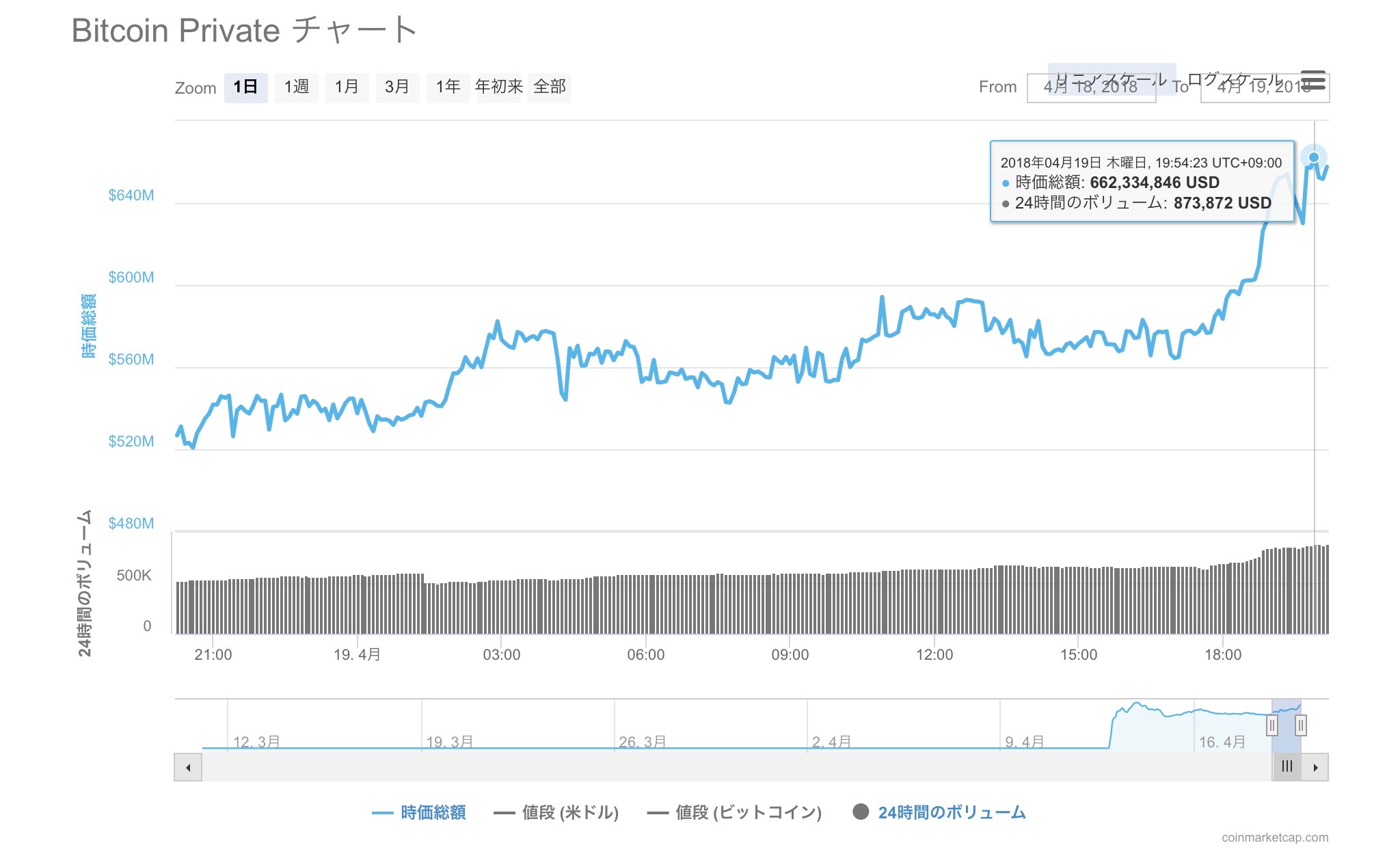
Task: Click the 06:00 time axis label
Action: coord(646,655)
